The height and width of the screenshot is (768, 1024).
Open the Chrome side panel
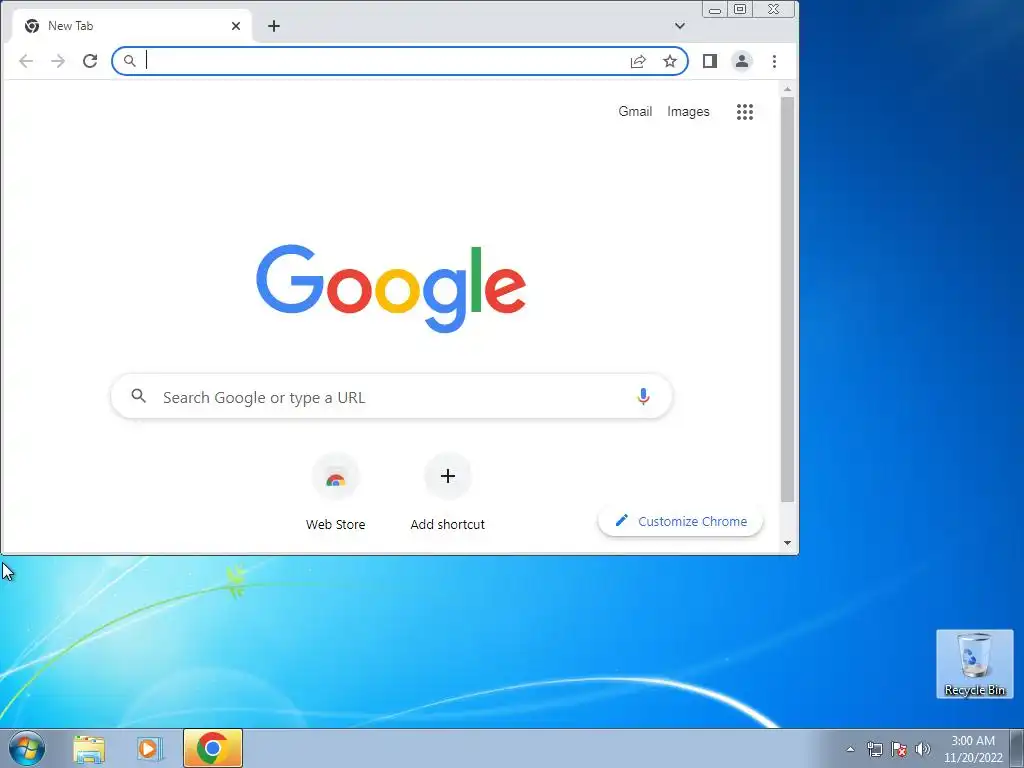pos(710,61)
